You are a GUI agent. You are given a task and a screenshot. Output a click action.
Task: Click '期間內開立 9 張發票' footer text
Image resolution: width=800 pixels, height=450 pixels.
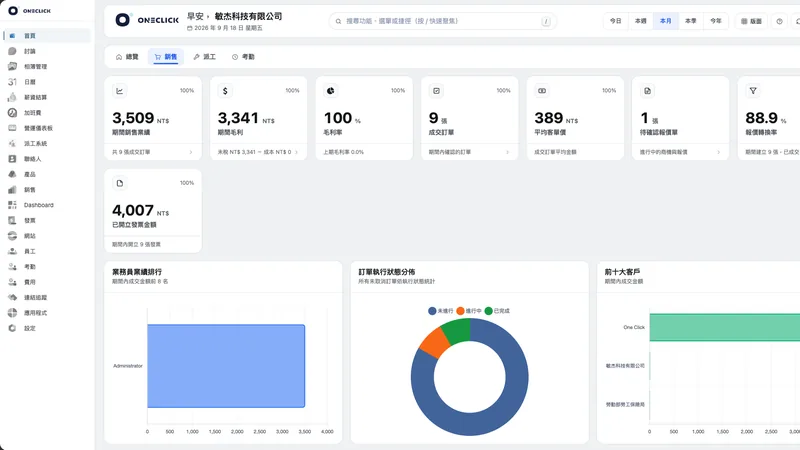pos(136,244)
